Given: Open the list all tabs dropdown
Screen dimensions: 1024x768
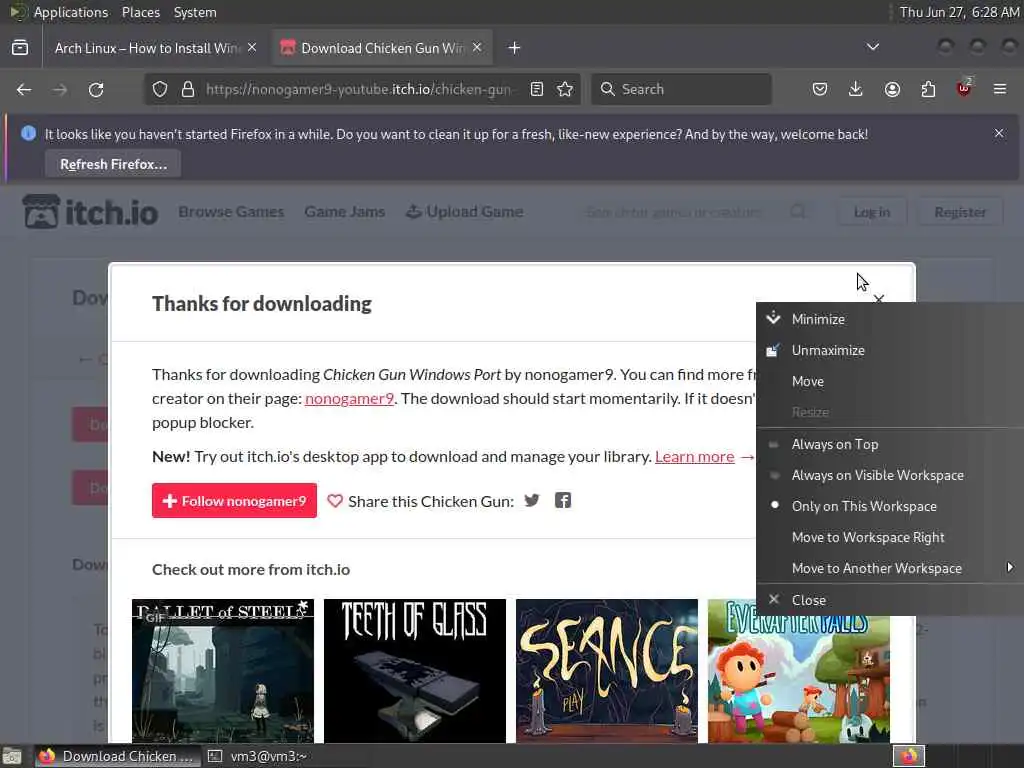Looking at the screenshot, I should (x=872, y=47).
